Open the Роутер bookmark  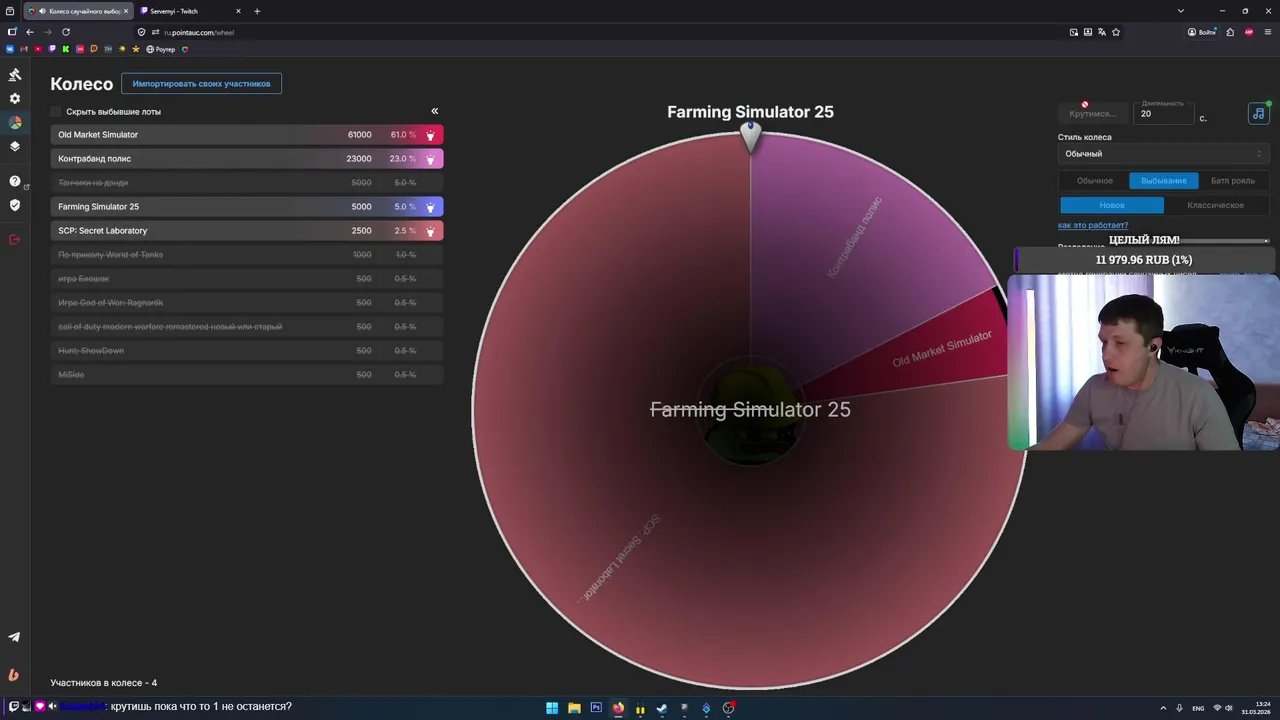[160, 49]
